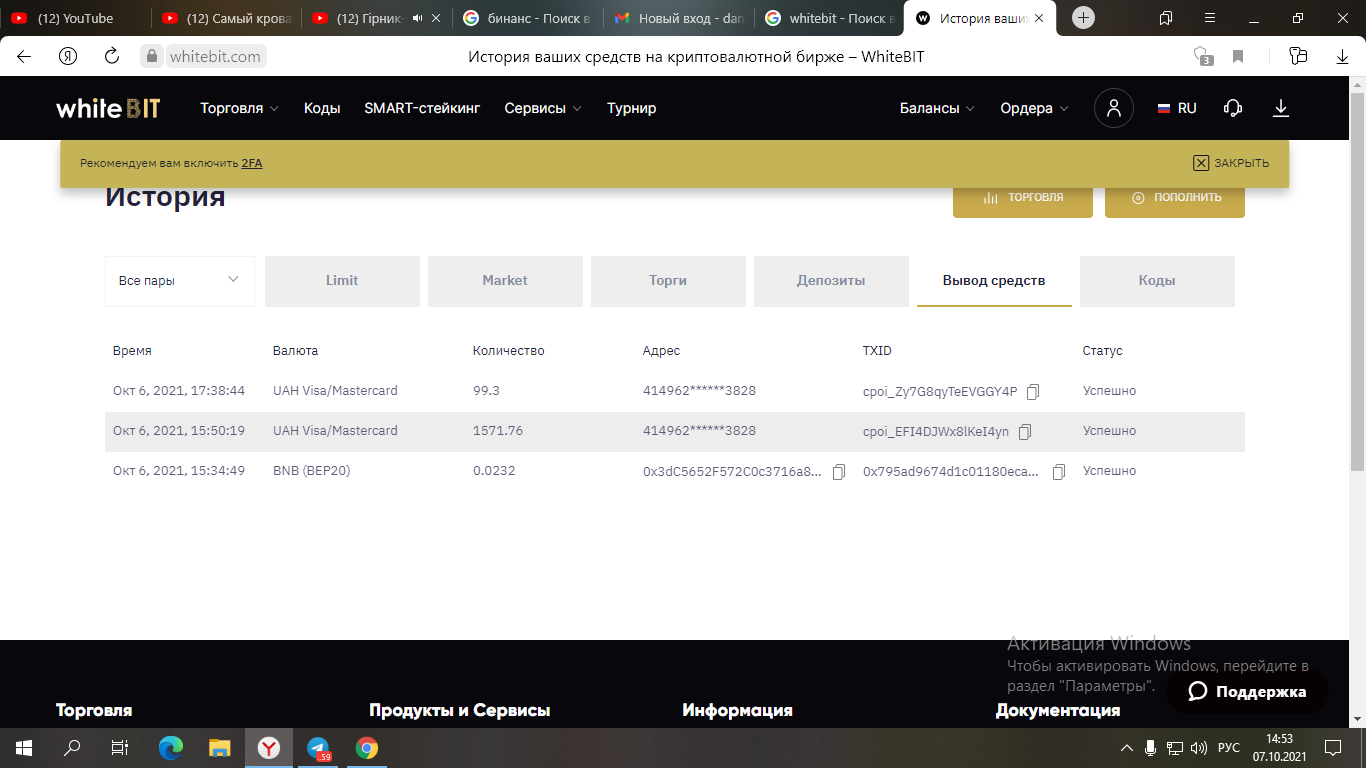Viewport: 1366px width, 768px height.
Task: Close the 2FA recommendation banner
Action: click(x=1231, y=163)
